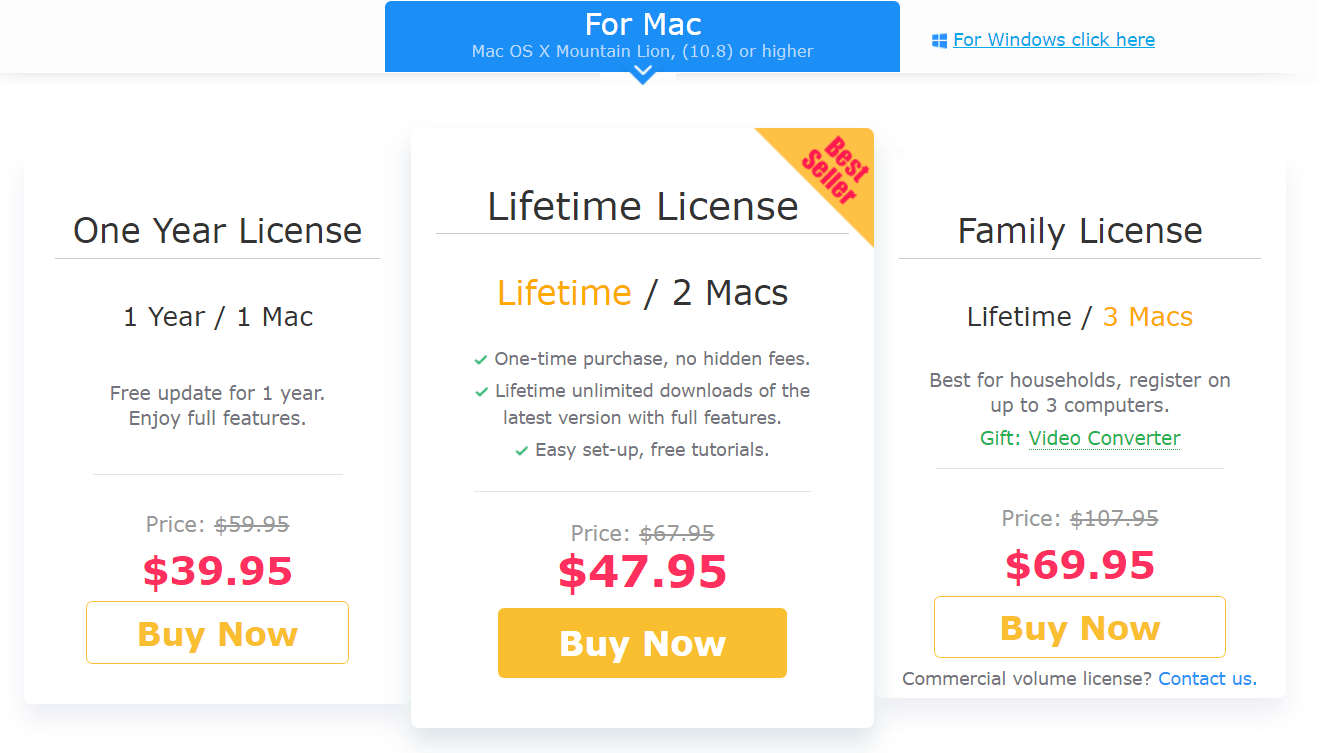Image resolution: width=1340 pixels, height=753 pixels.
Task: Click the orange 3 Macs text
Action: (x=1147, y=317)
